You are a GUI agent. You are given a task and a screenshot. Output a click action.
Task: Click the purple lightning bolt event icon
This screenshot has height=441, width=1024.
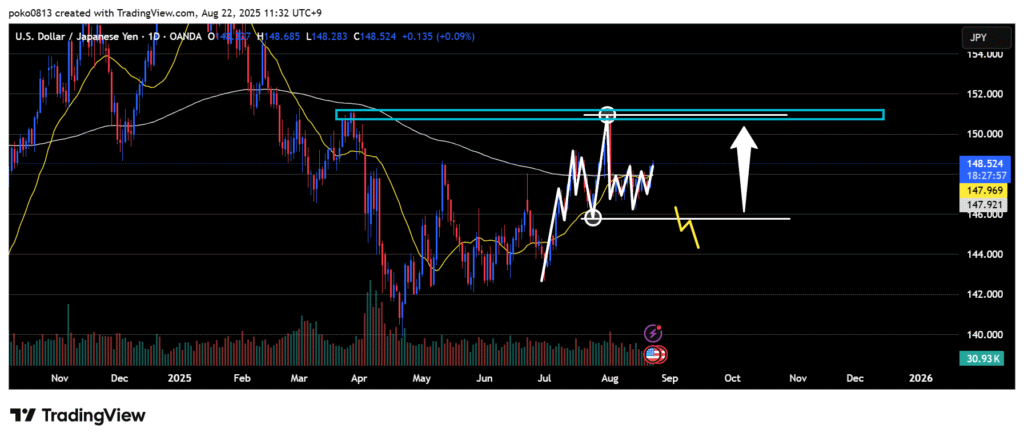655,333
